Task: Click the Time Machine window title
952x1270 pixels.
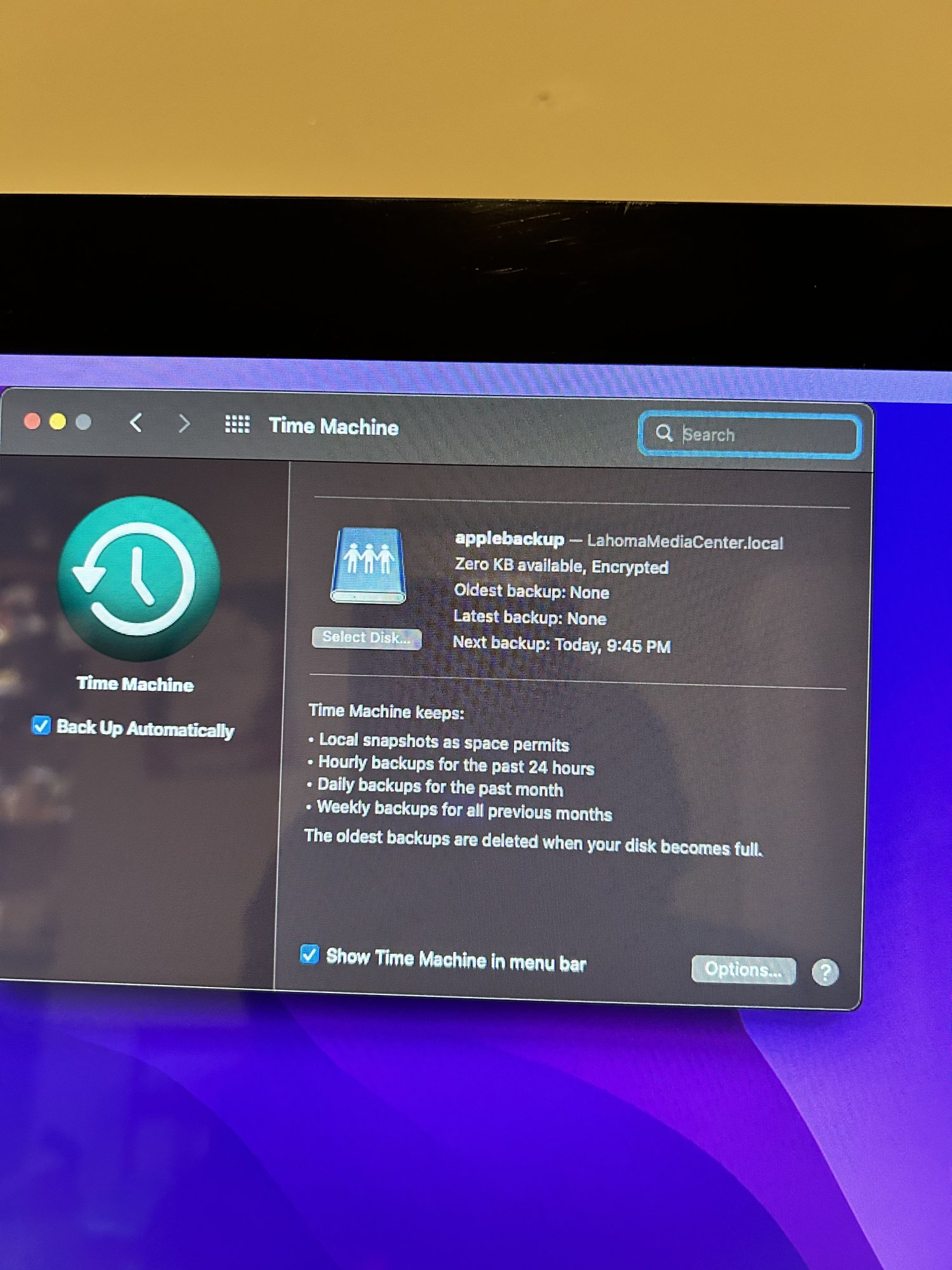Action: tap(334, 426)
